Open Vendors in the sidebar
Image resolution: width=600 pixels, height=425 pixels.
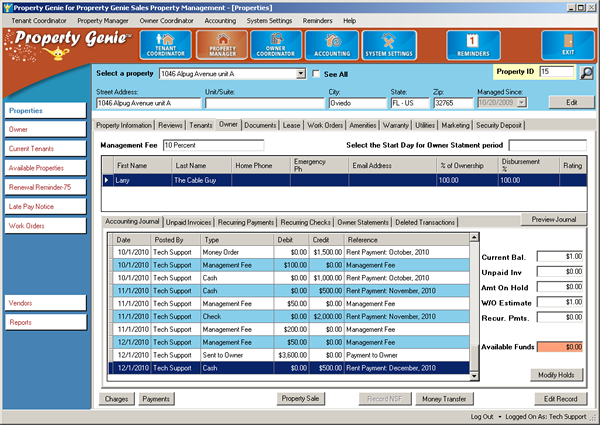(x=46, y=303)
